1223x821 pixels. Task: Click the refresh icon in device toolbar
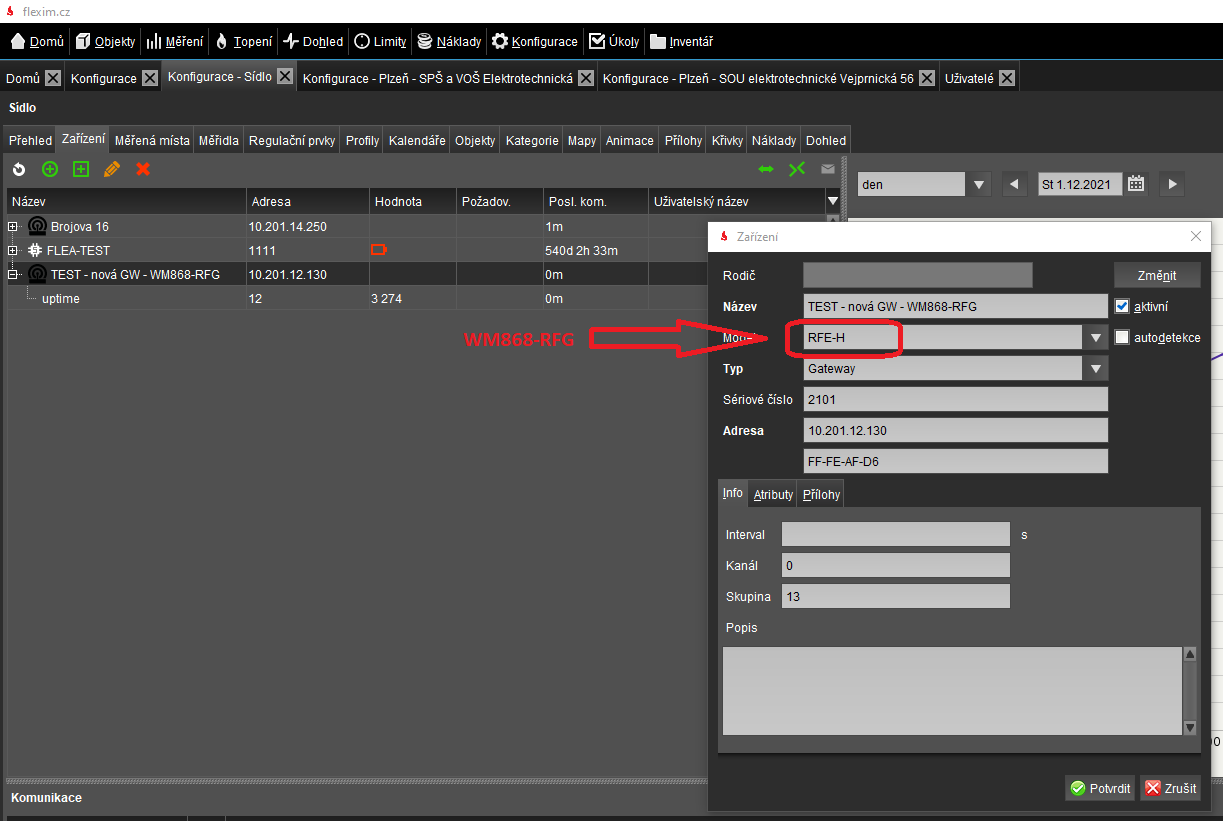pyautogui.click(x=19, y=169)
